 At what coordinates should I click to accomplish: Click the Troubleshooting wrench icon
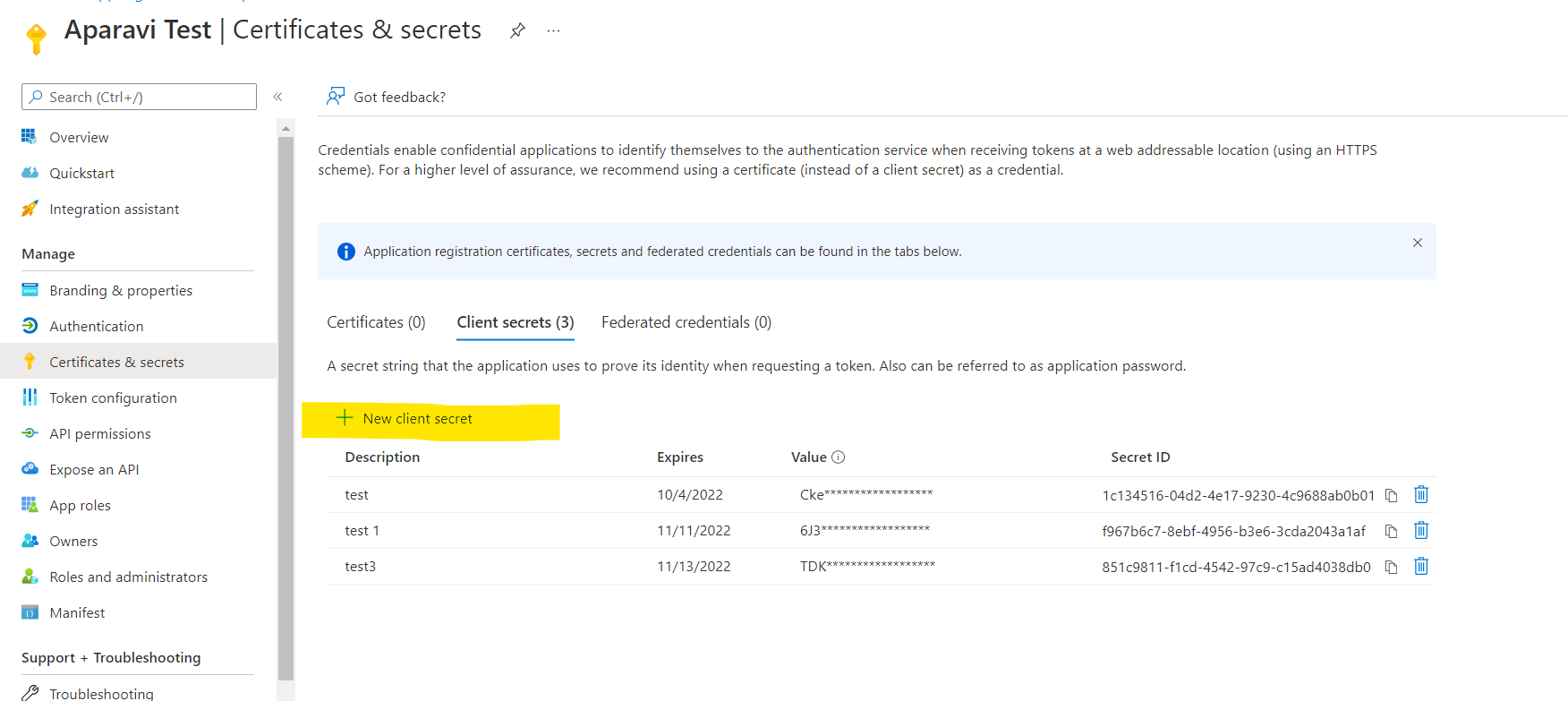coord(30,693)
